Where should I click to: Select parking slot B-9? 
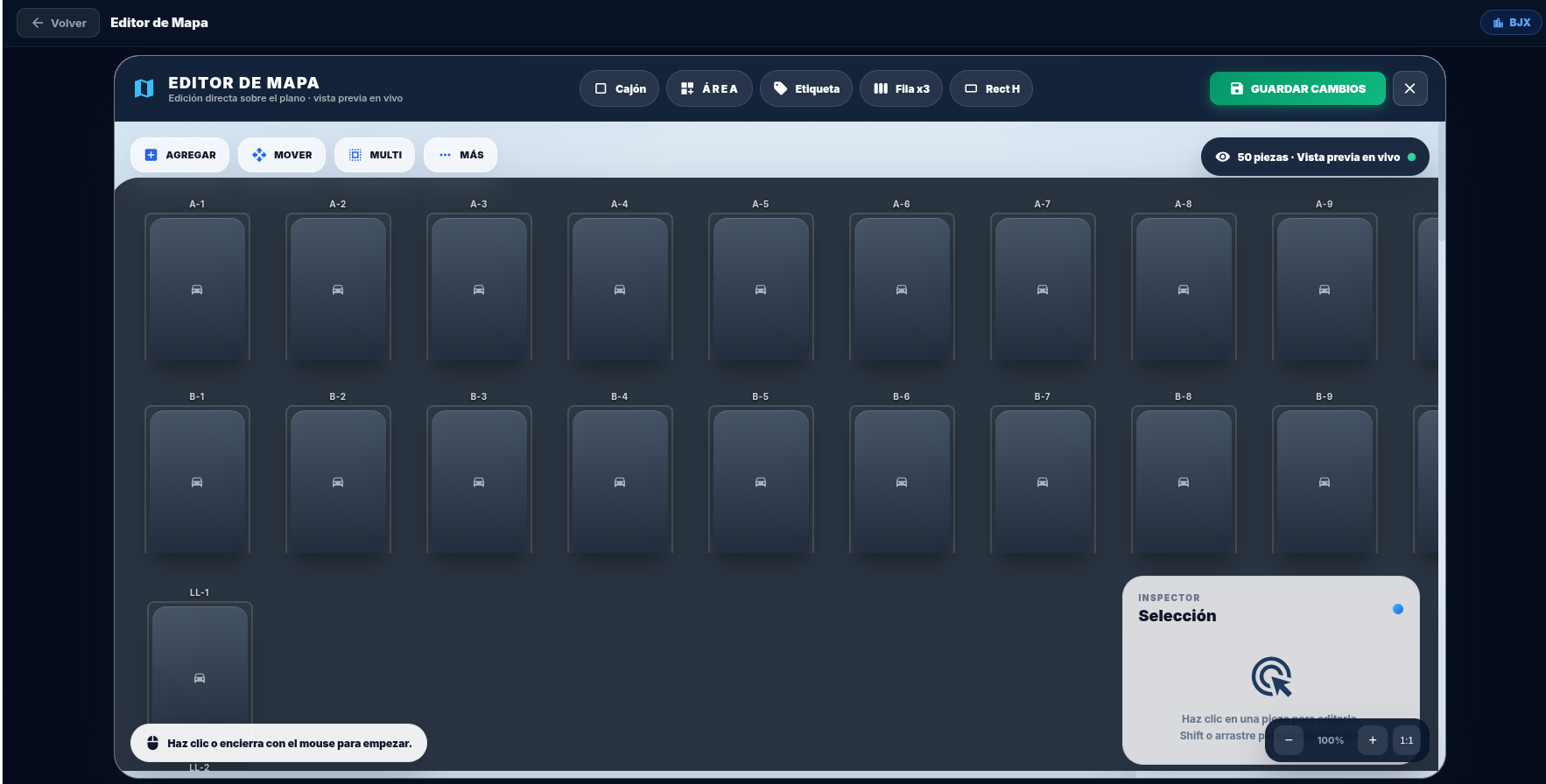[x=1325, y=480]
